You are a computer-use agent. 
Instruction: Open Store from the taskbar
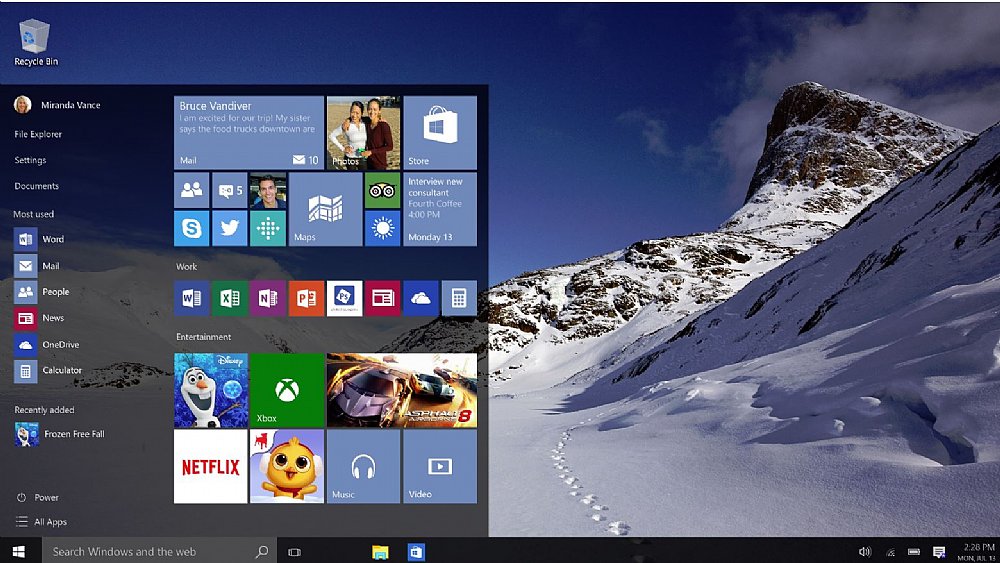click(416, 552)
